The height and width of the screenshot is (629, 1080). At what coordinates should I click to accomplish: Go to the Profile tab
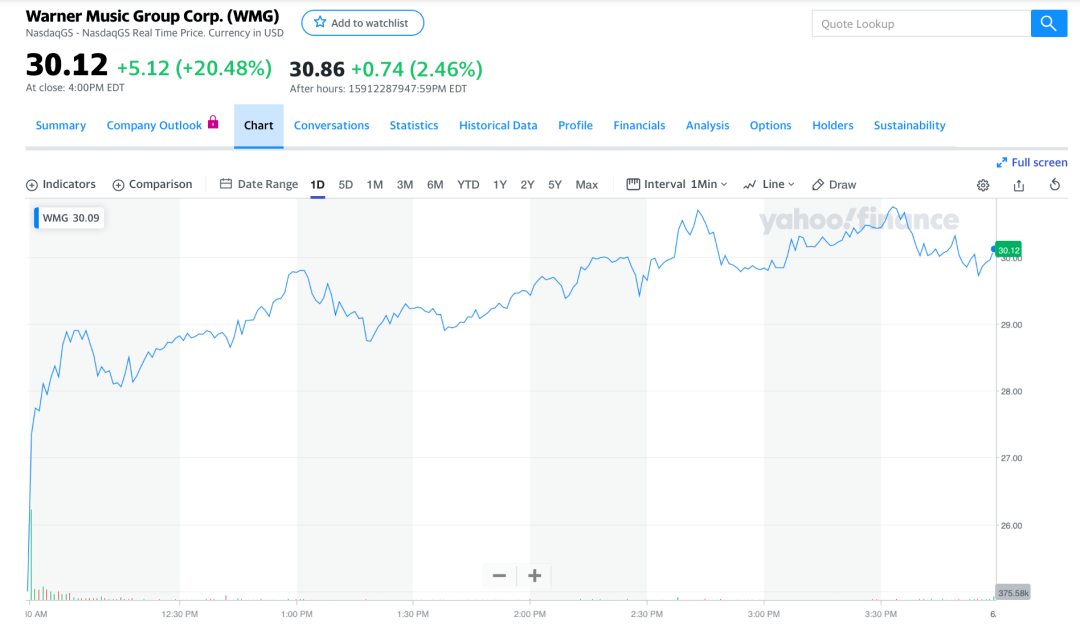point(575,125)
